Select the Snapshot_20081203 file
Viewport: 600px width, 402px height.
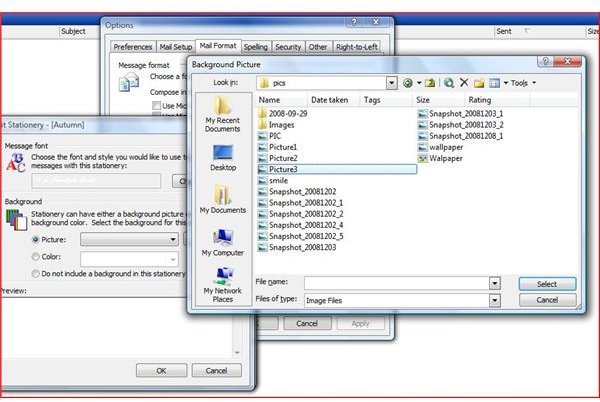(297, 247)
